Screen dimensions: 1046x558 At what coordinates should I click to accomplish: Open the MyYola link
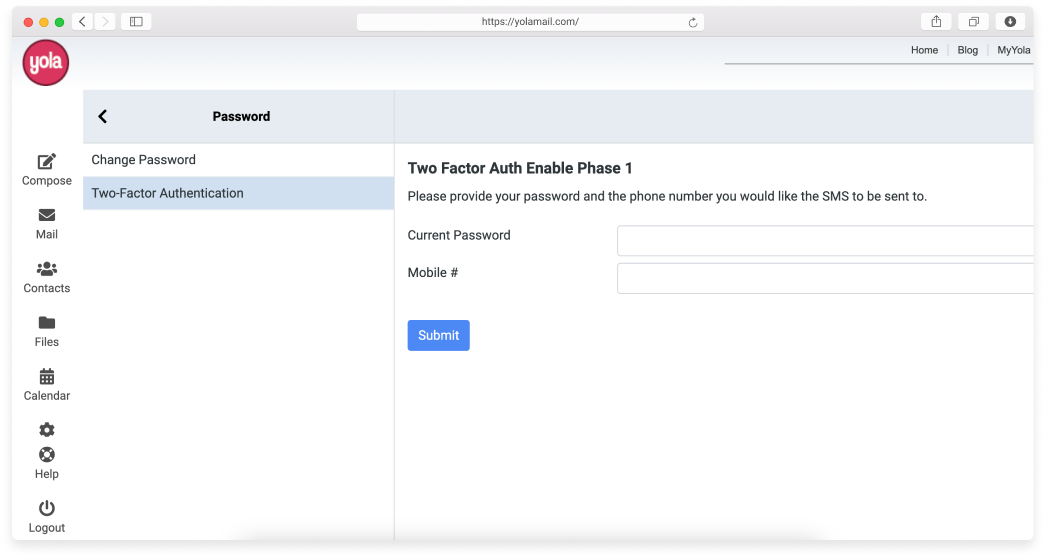[1013, 50]
